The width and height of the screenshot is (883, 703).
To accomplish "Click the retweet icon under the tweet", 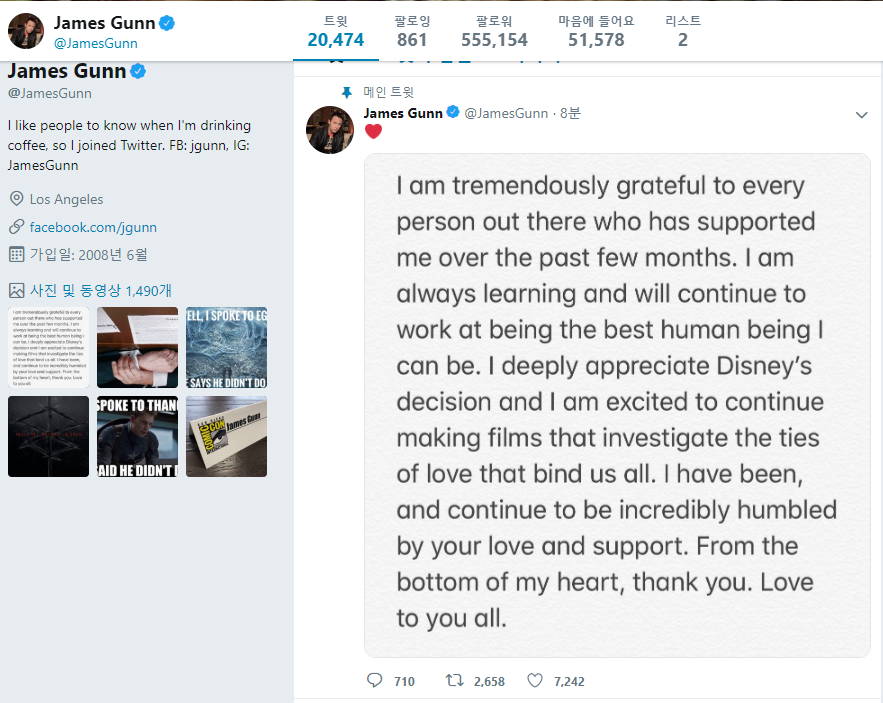I will pyautogui.click(x=455, y=680).
